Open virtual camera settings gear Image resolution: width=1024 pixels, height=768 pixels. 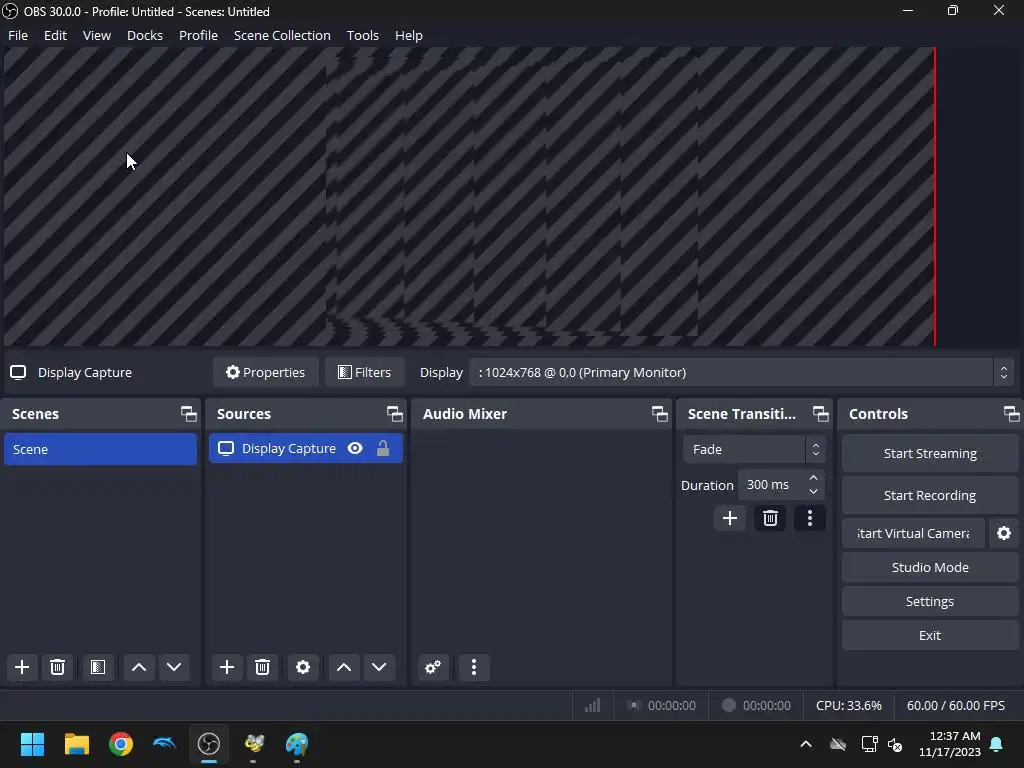1004,533
